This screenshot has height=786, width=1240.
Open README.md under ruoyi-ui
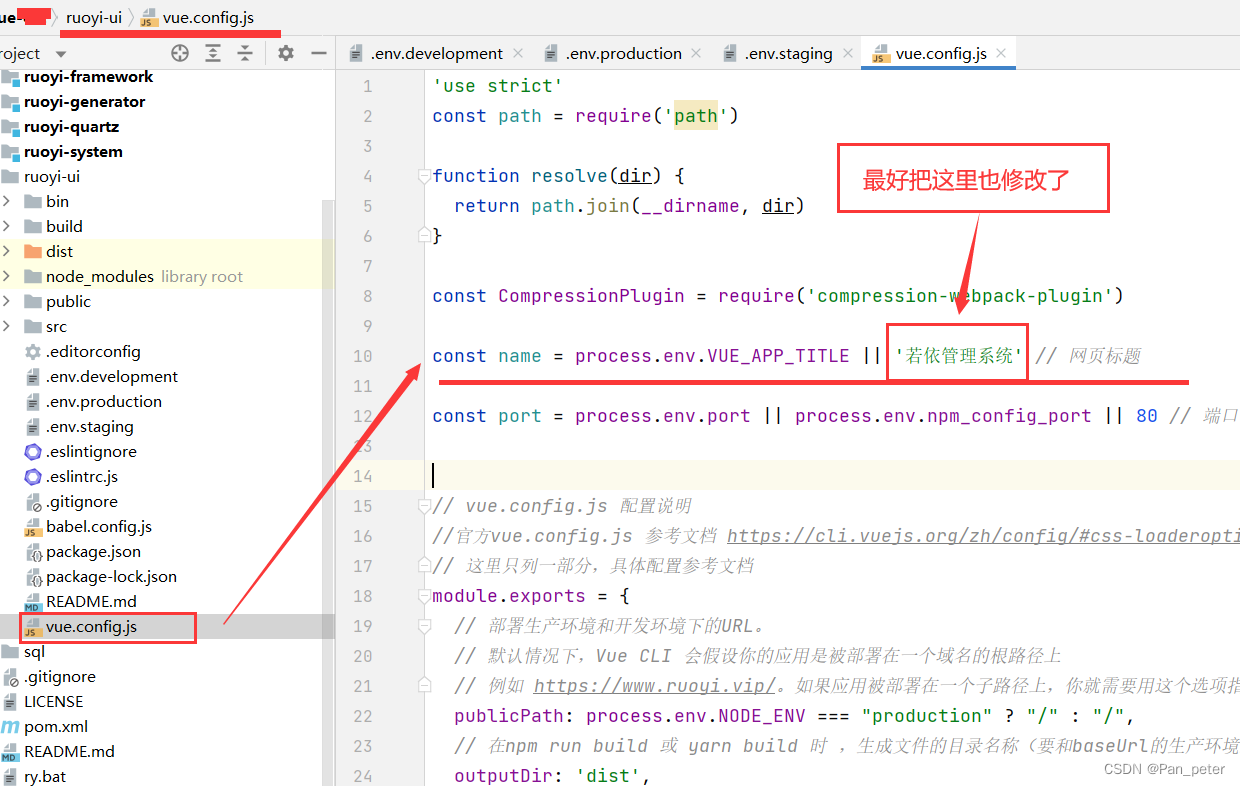[x=91, y=601]
